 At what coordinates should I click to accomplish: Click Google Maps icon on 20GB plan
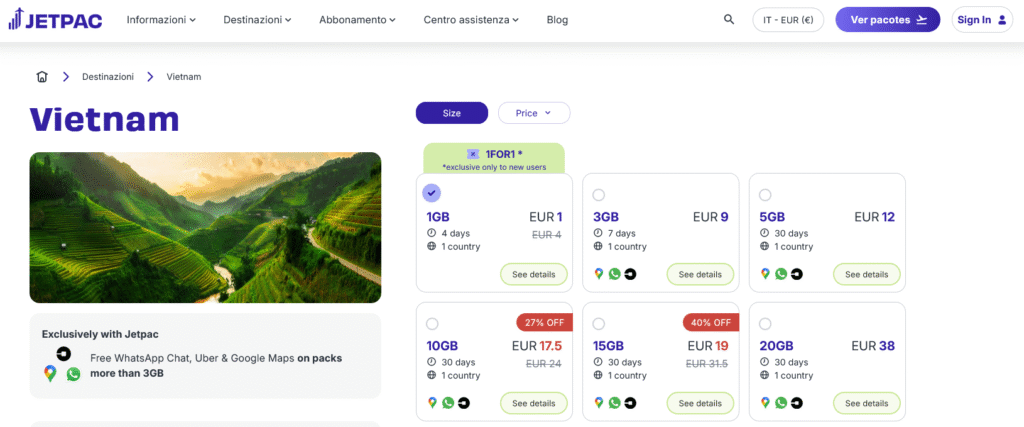765,403
